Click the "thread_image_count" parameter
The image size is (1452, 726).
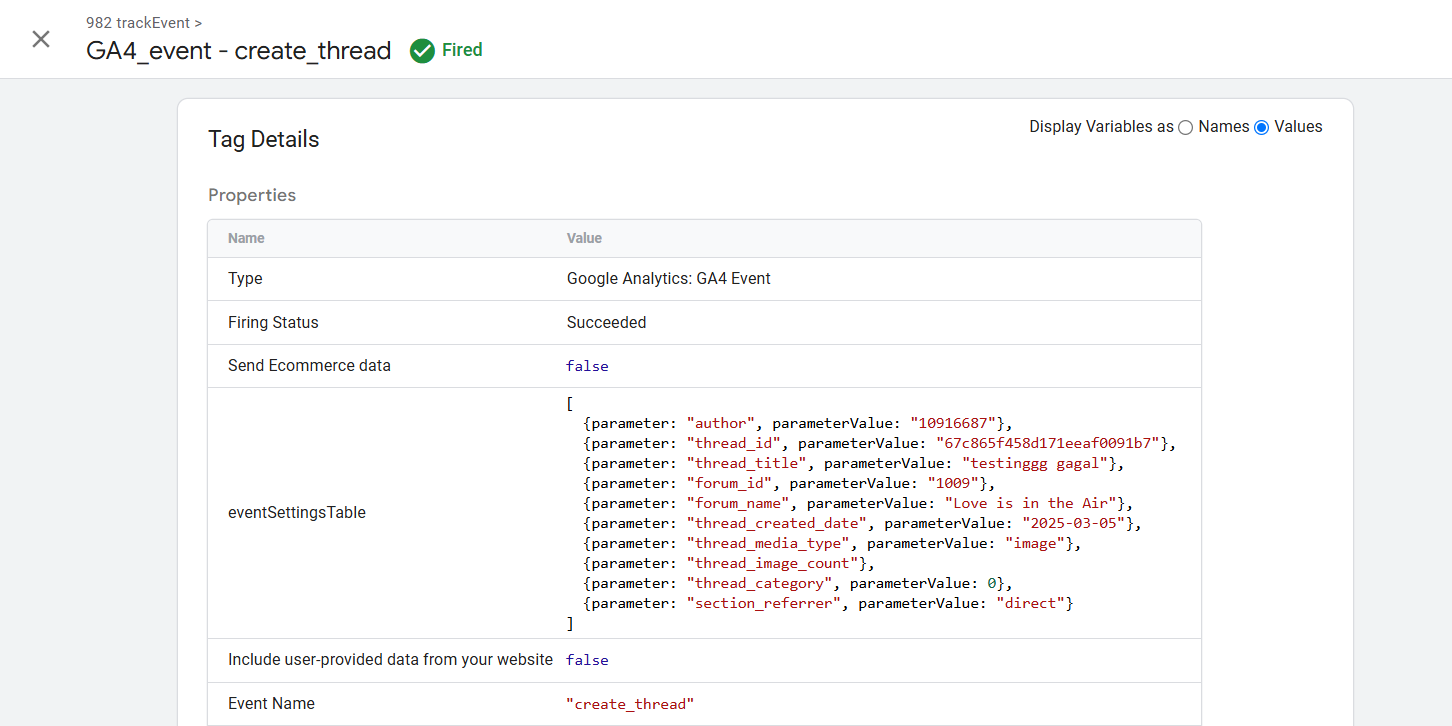click(773, 563)
